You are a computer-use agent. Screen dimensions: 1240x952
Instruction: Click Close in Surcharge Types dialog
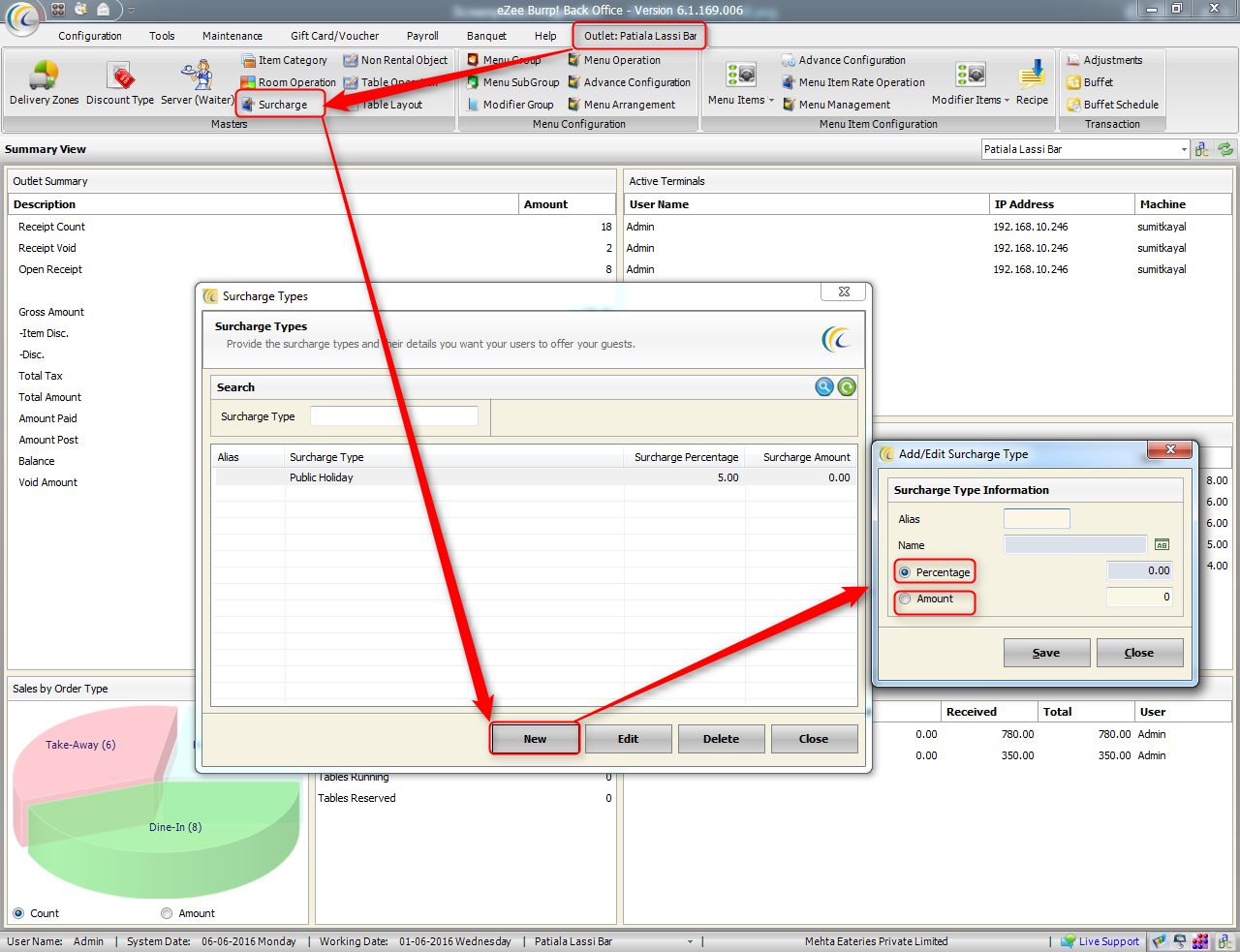coord(814,739)
